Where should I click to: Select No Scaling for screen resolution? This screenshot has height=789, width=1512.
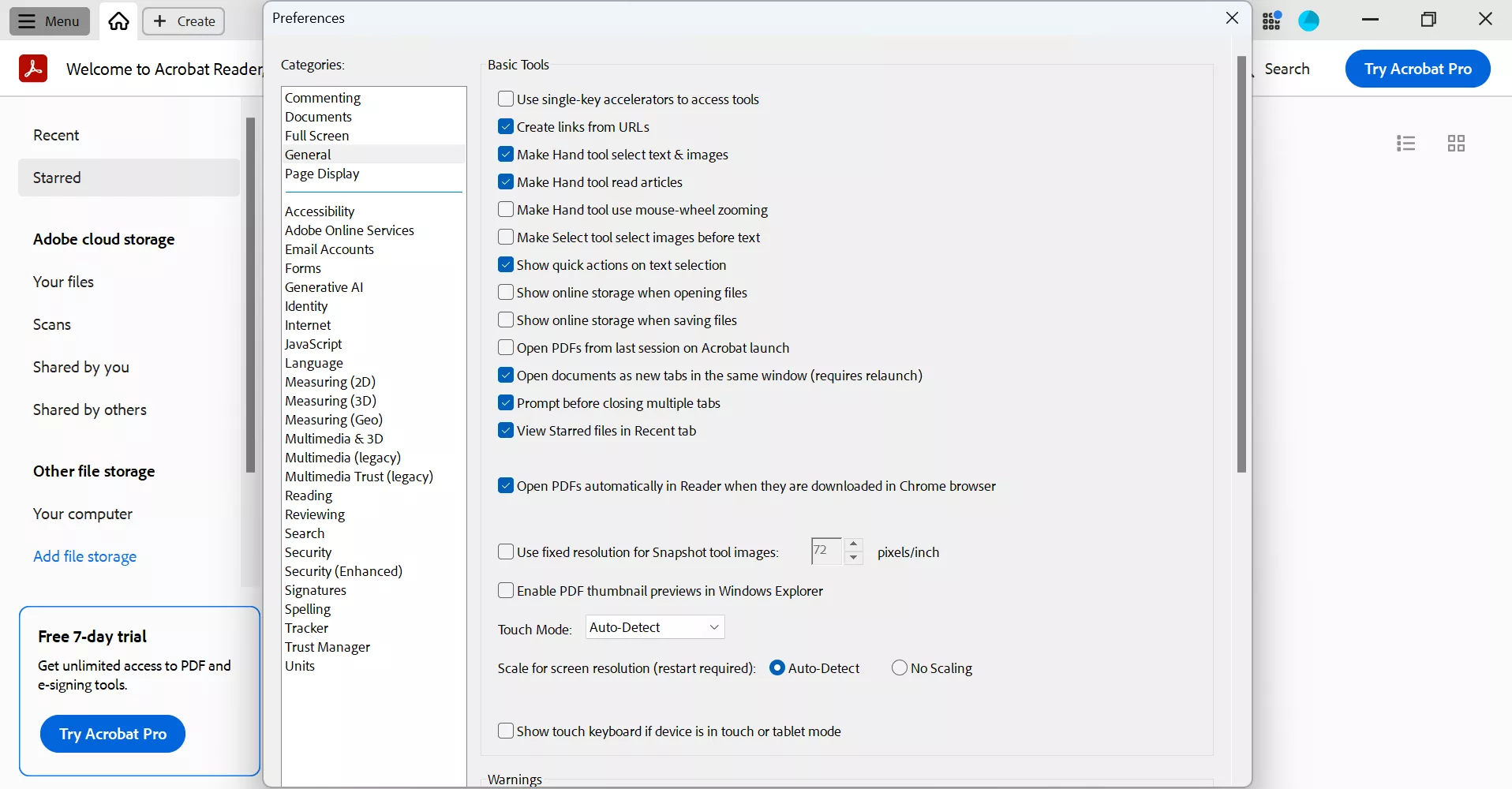(900, 667)
